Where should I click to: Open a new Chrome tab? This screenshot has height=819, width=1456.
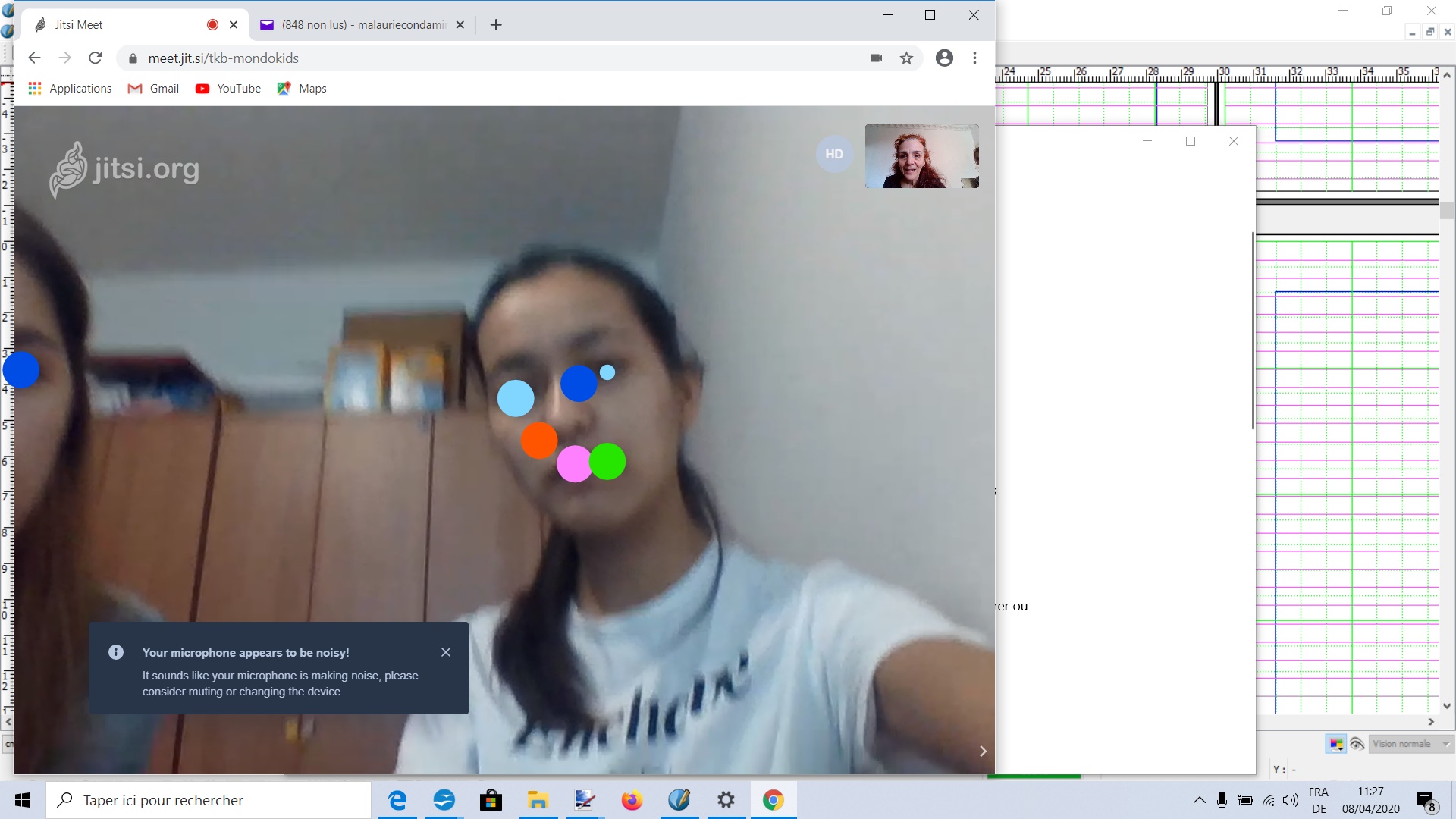click(x=496, y=25)
